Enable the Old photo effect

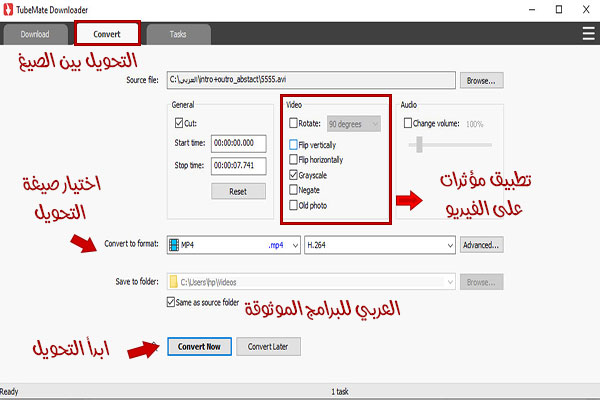[293, 205]
